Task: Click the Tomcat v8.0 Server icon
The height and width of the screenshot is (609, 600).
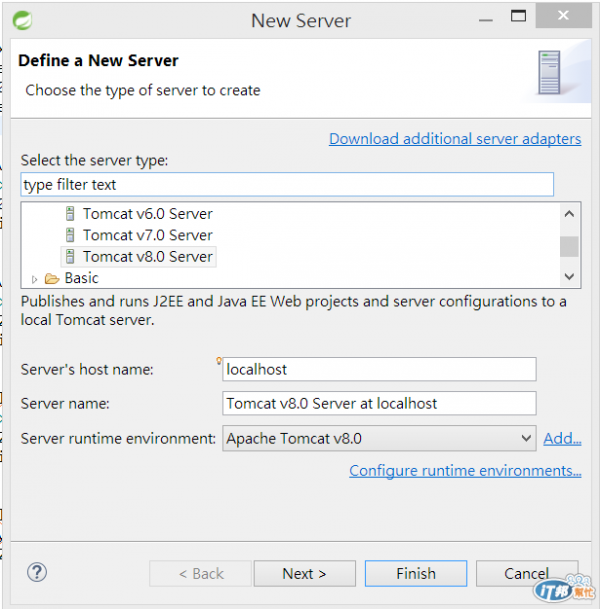Action: pos(70,256)
